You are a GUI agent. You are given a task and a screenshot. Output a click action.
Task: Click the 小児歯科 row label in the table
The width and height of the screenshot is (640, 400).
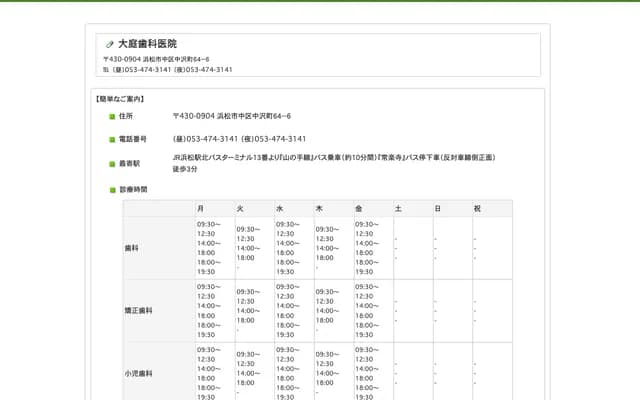137,373
